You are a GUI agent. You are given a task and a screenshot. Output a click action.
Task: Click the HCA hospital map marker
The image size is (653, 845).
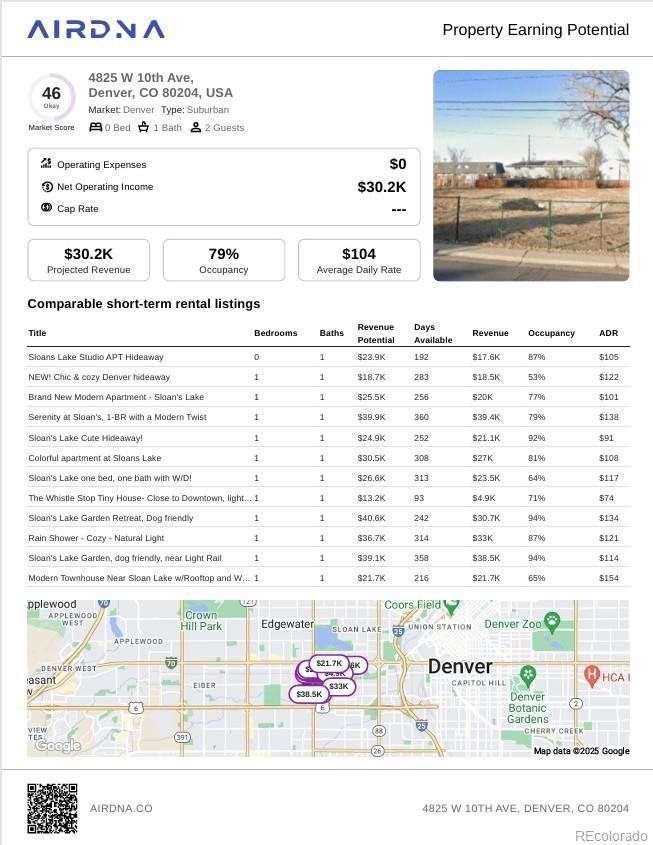(591, 675)
